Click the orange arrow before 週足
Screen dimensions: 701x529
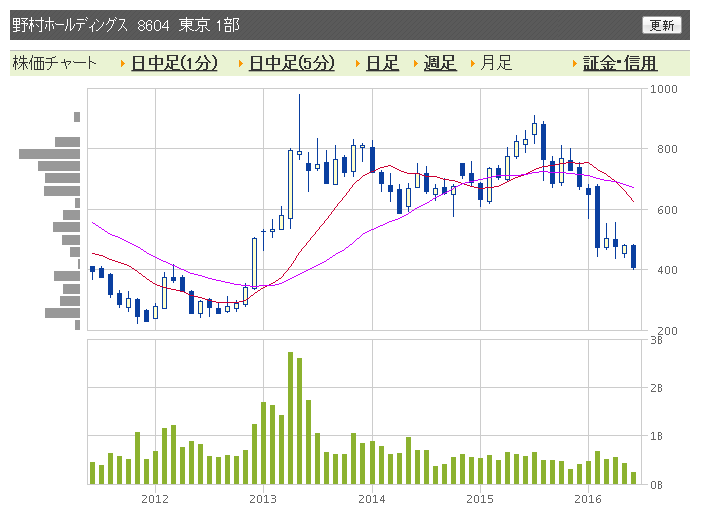[416, 63]
